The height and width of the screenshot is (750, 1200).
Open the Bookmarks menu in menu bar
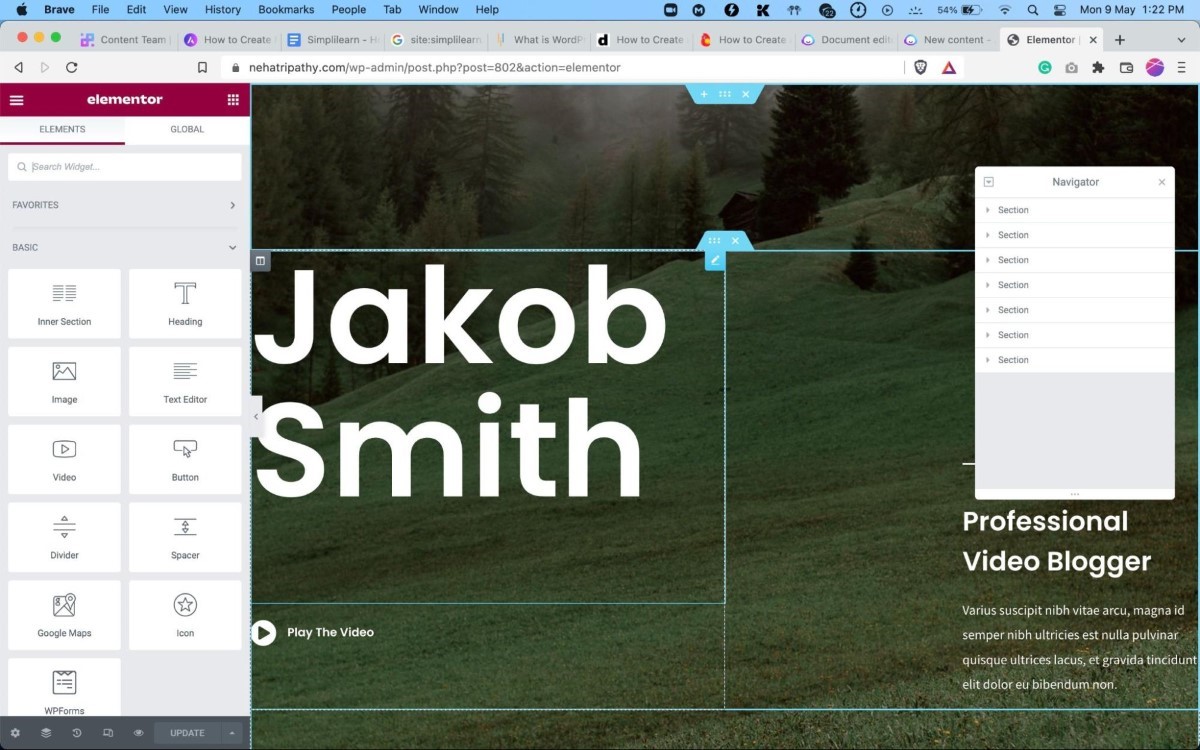(286, 10)
